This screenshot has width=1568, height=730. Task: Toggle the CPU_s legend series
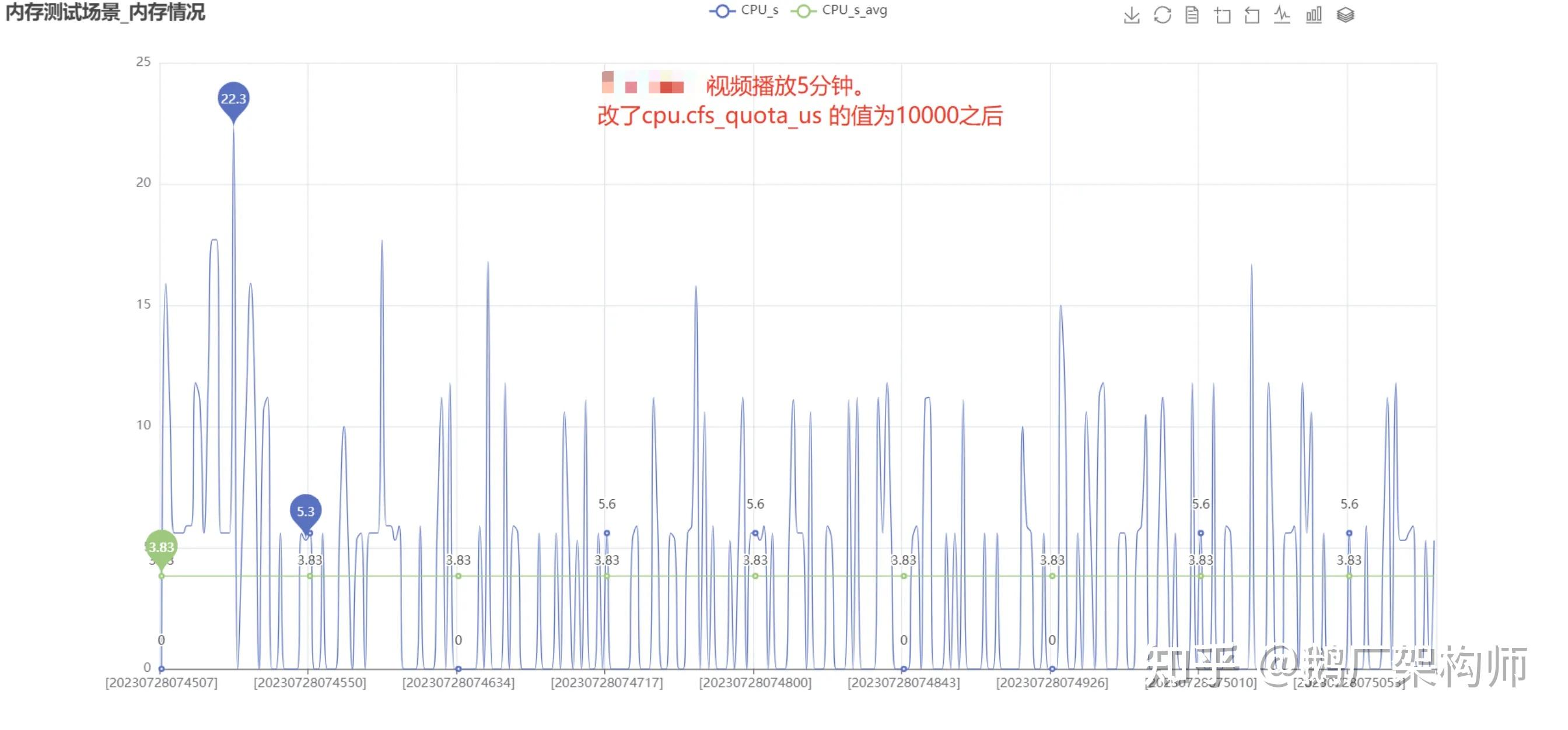click(759, 10)
